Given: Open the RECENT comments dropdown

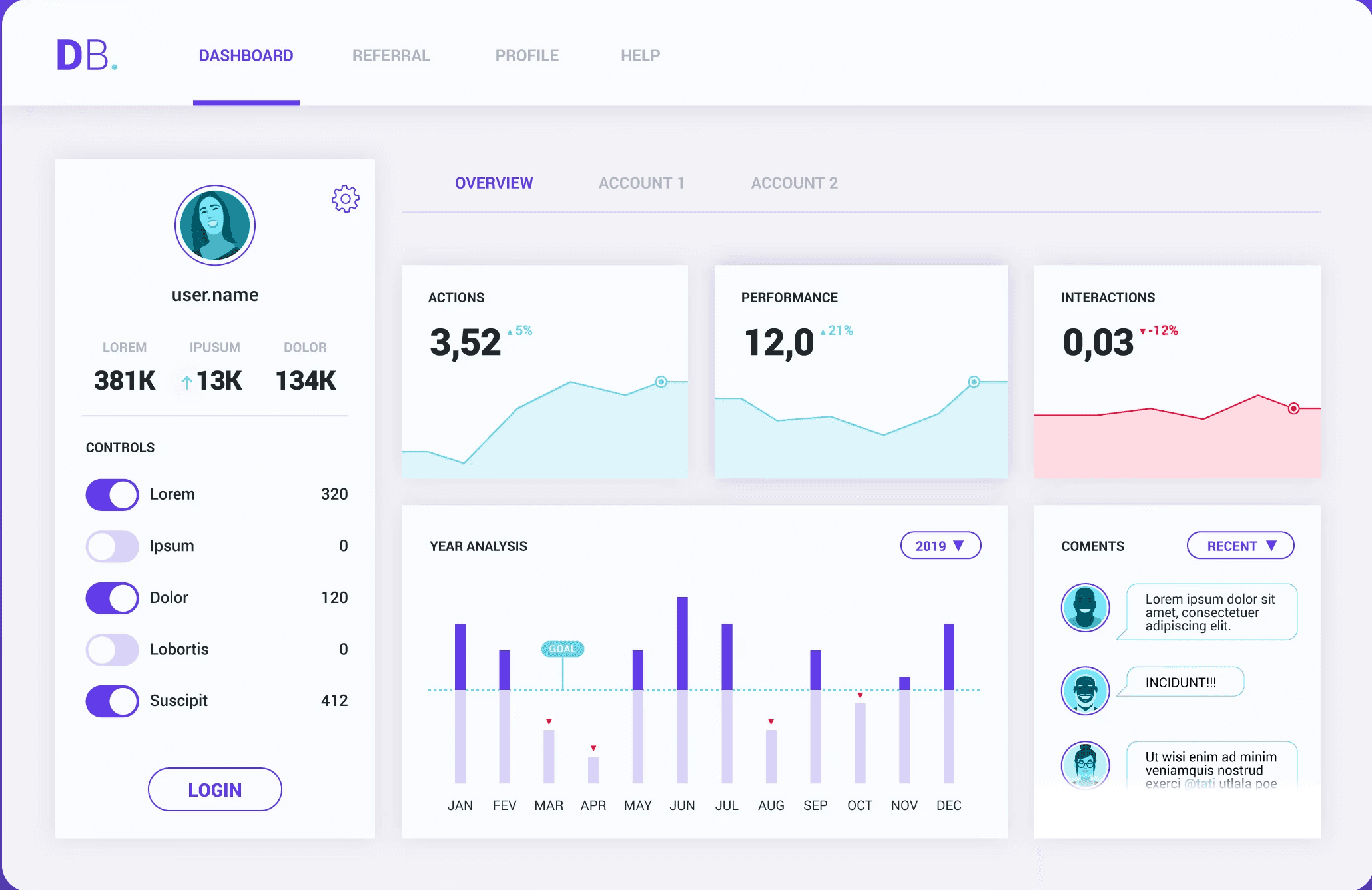Looking at the screenshot, I should point(1240,546).
